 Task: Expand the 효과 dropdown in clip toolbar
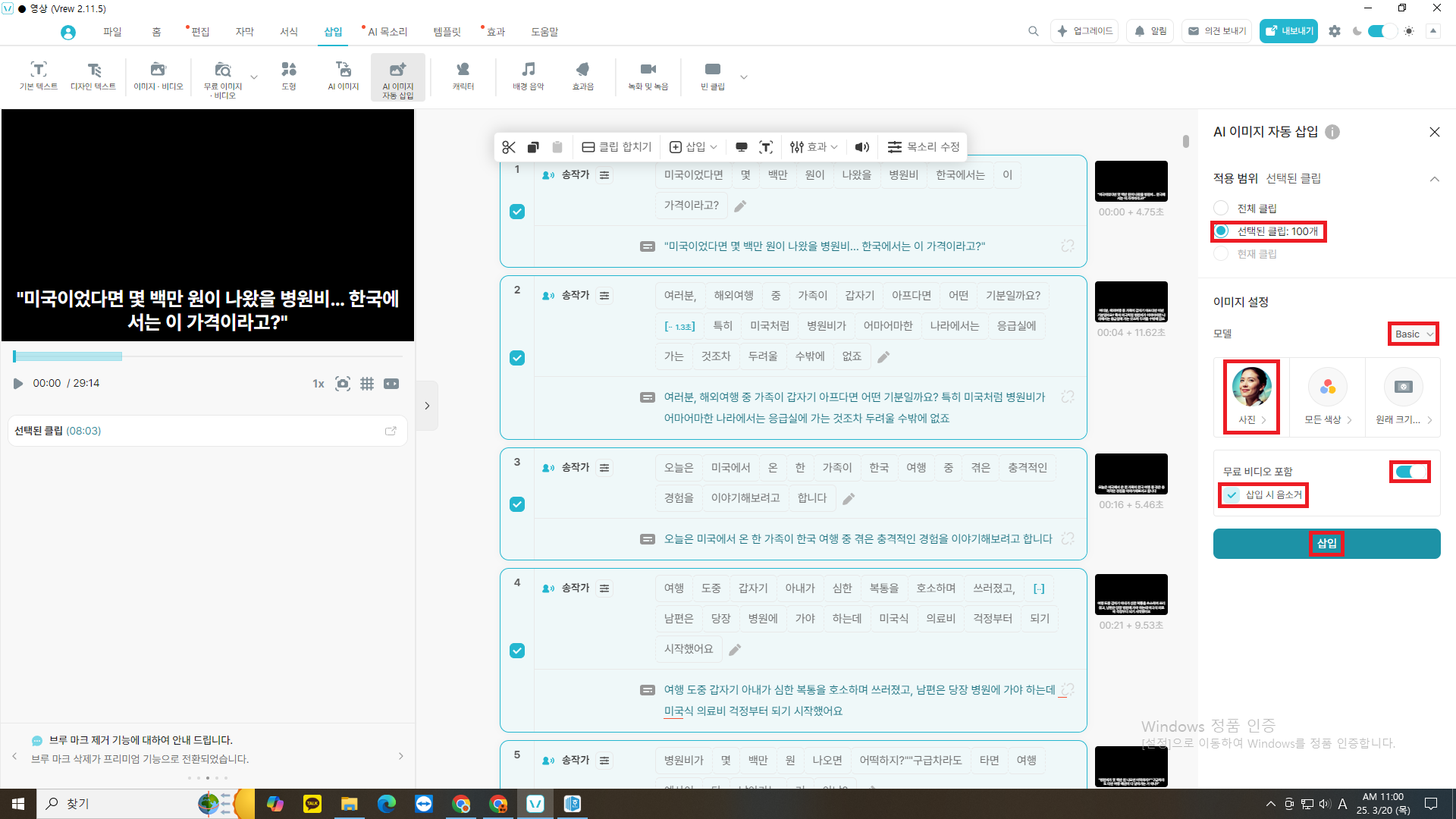point(814,147)
